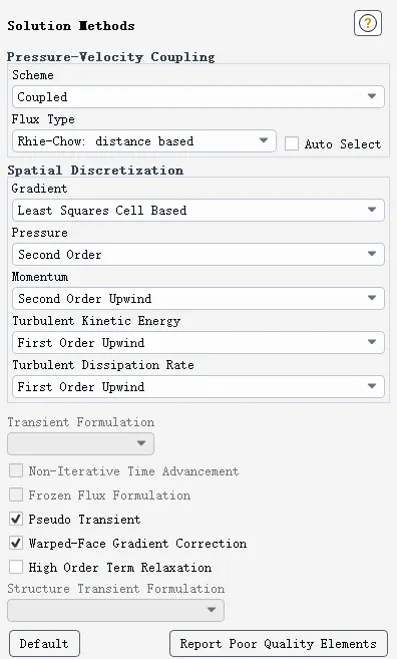Open the Solution Methods help icon
The image size is (397, 659).
368,23
